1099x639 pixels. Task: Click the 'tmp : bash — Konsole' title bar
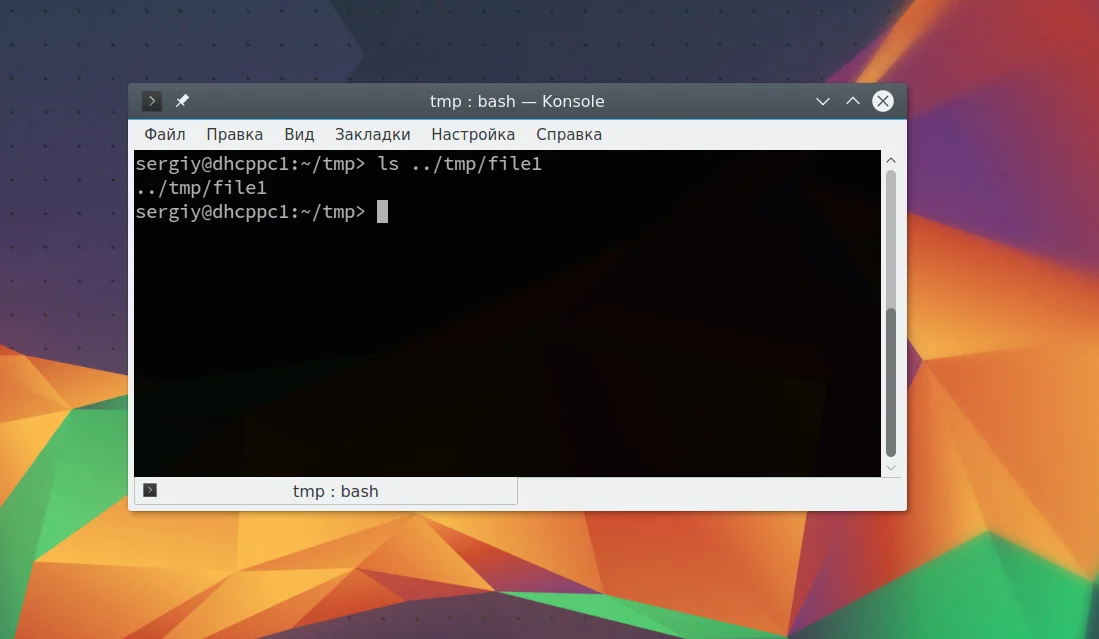click(517, 102)
